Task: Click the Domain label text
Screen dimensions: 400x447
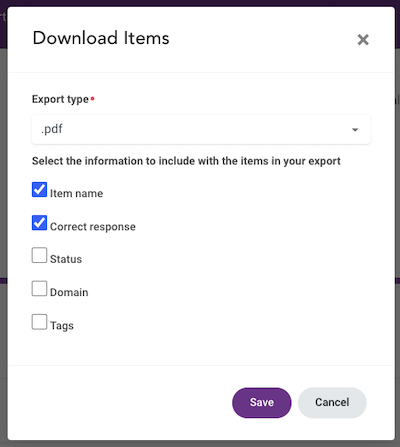Action: (69, 292)
